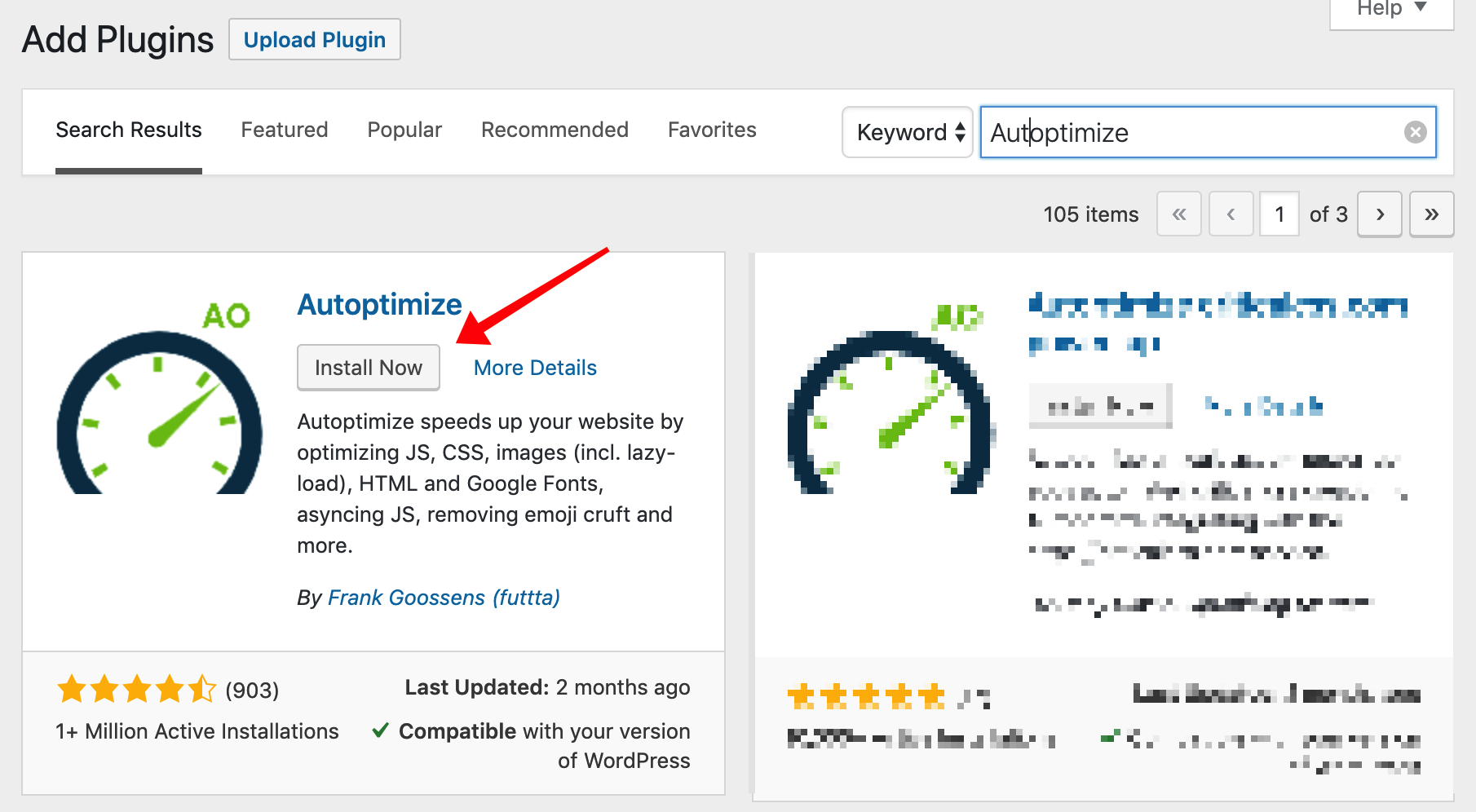Select the Recommended tab
Viewport: 1476px width, 812px height.
pos(555,130)
